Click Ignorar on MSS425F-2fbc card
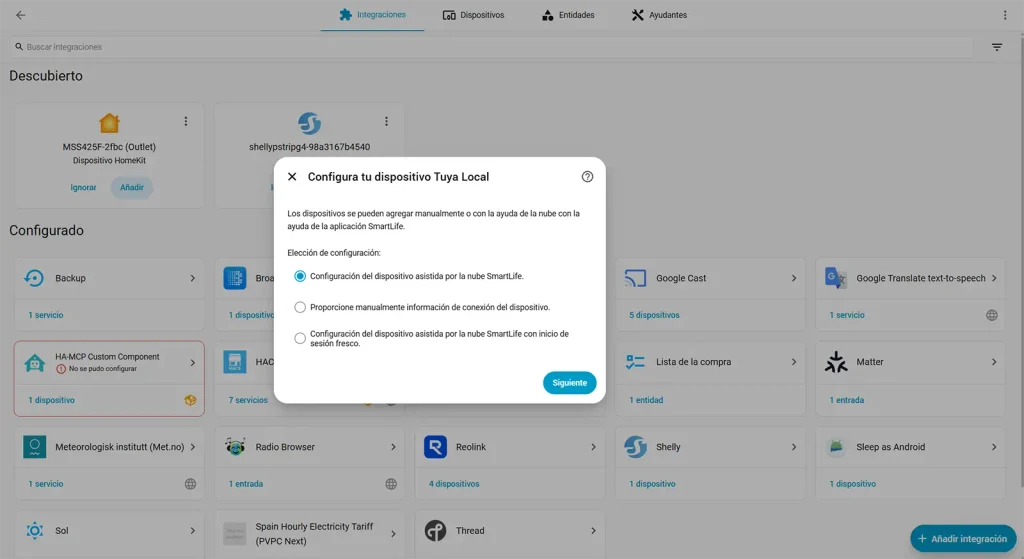 click(83, 187)
